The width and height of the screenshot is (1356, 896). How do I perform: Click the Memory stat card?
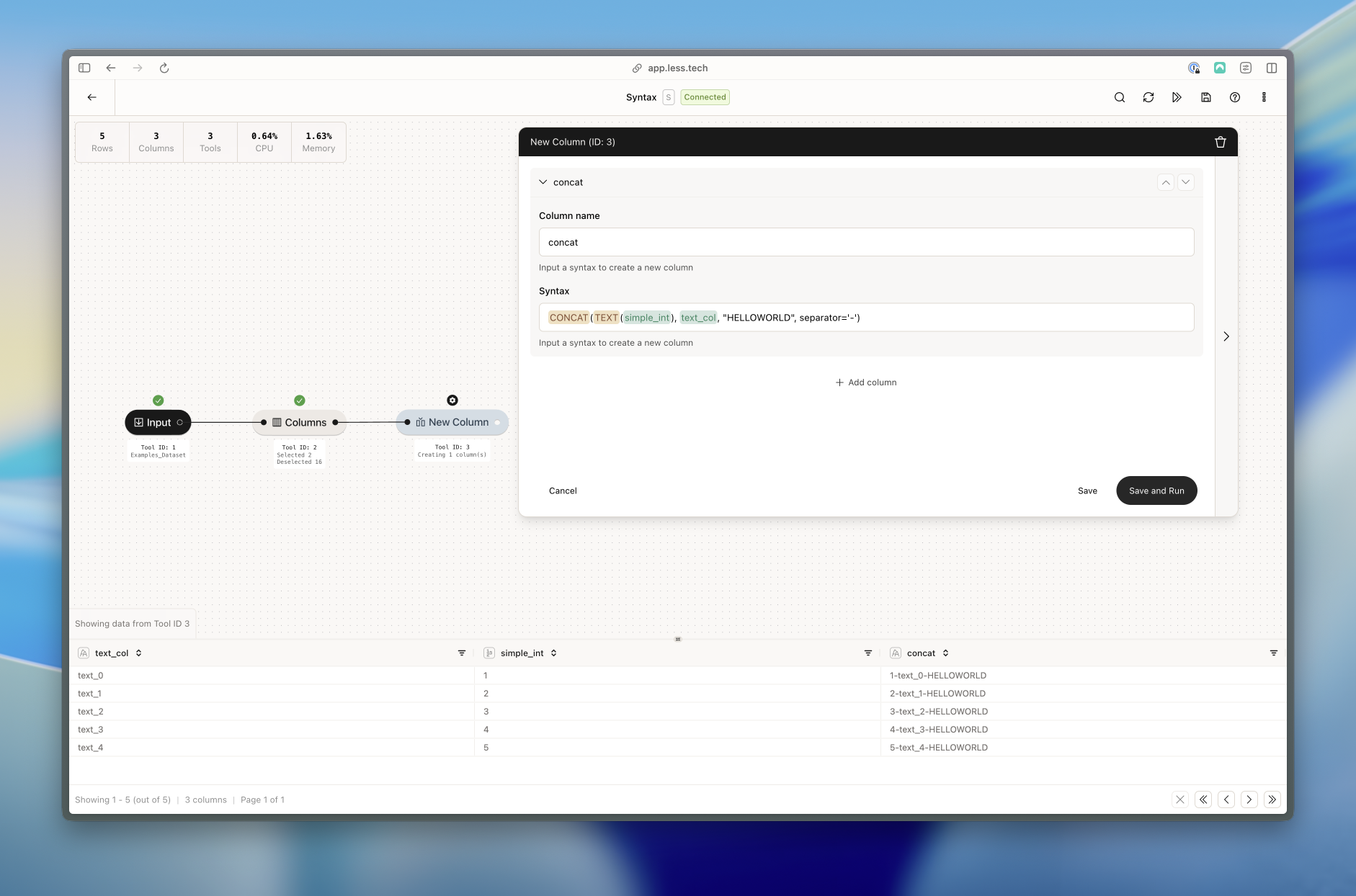click(x=318, y=142)
